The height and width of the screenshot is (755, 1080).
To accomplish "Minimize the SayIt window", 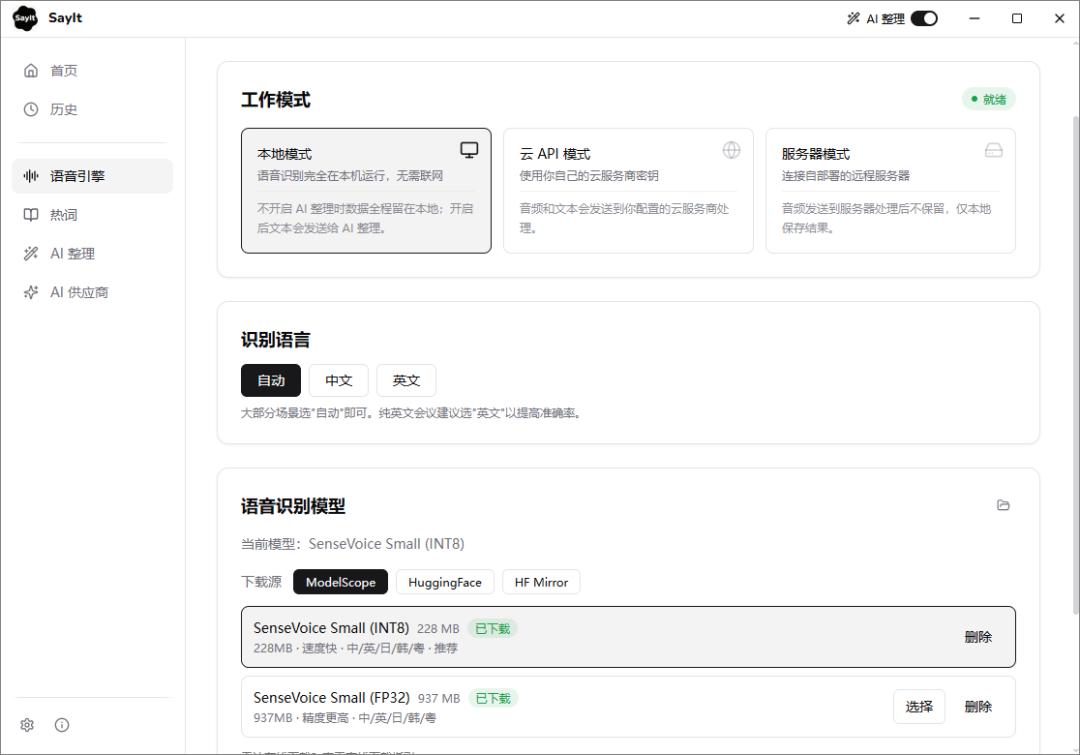I will (974, 19).
